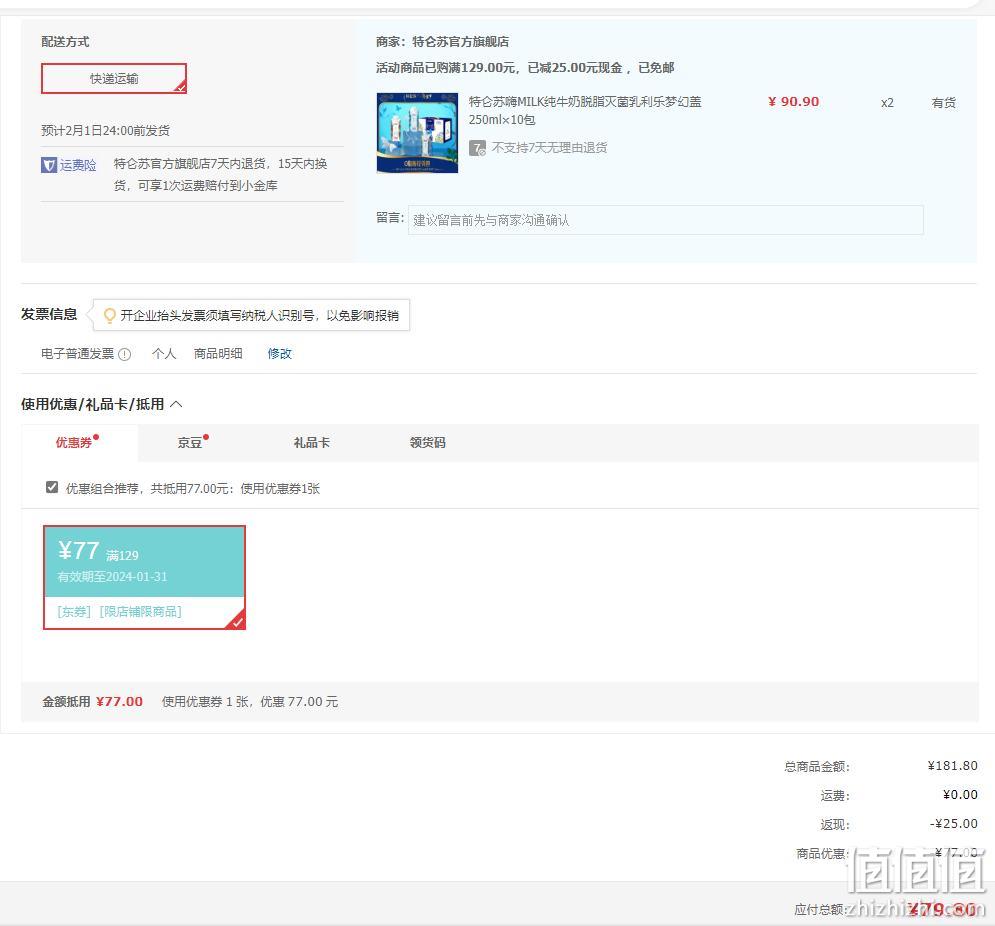Click the info icon beside 电子普通发票
Image resolution: width=995 pixels, height=926 pixels.
coord(125,354)
